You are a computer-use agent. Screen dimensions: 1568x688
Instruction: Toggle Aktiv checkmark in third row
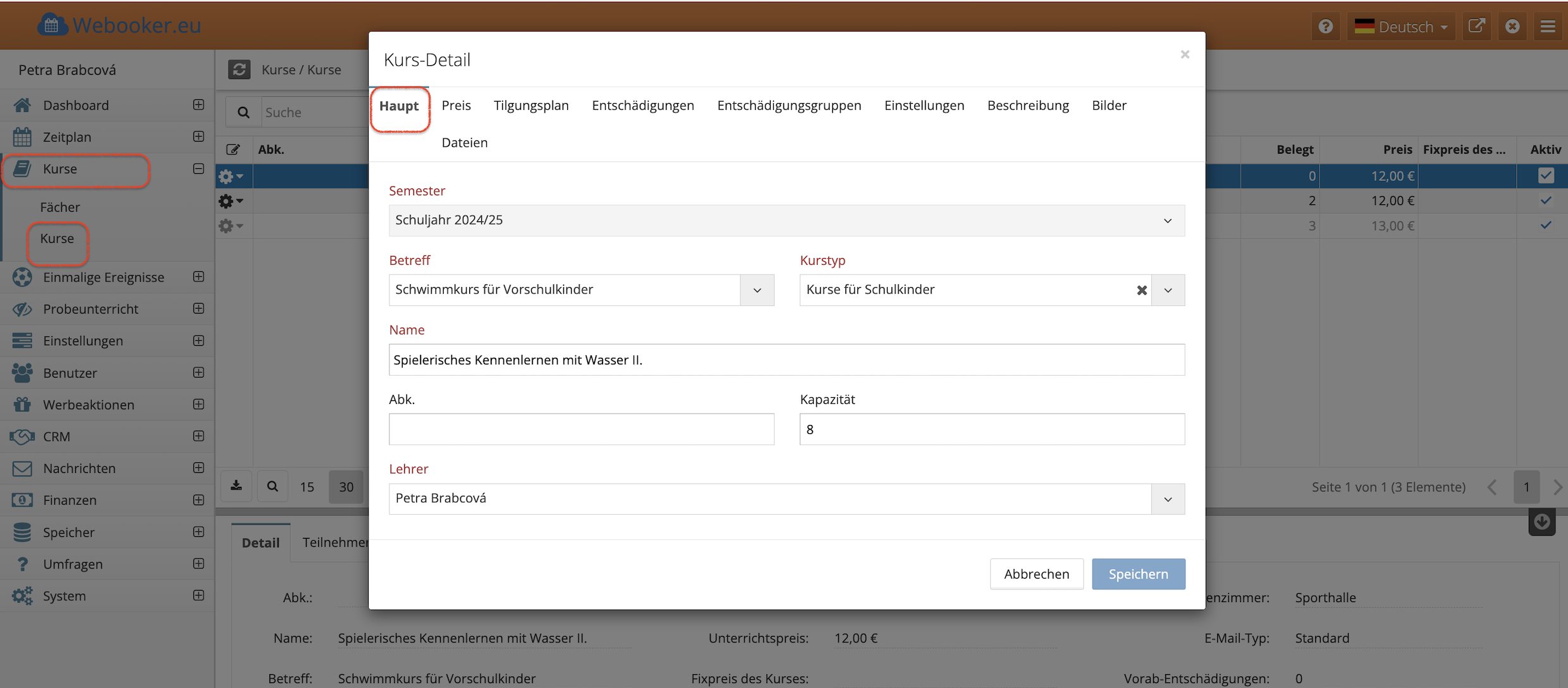pyautogui.click(x=1545, y=225)
